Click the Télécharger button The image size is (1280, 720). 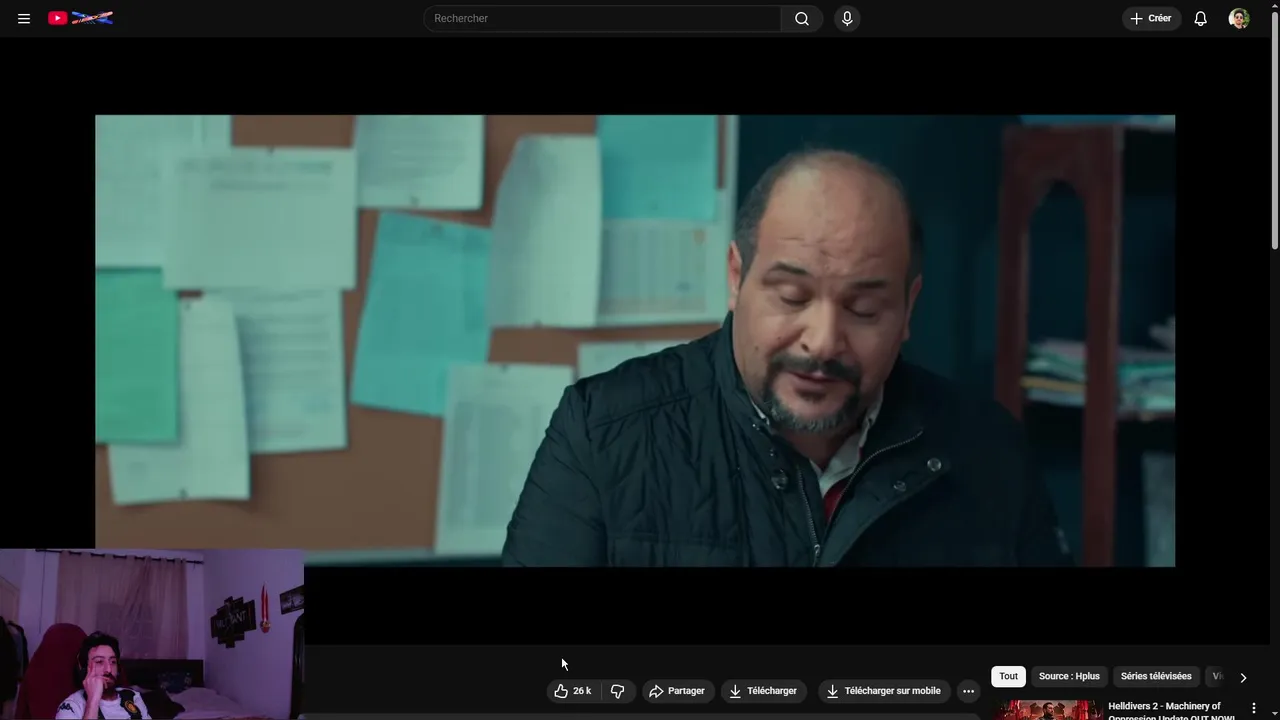click(763, 691)
